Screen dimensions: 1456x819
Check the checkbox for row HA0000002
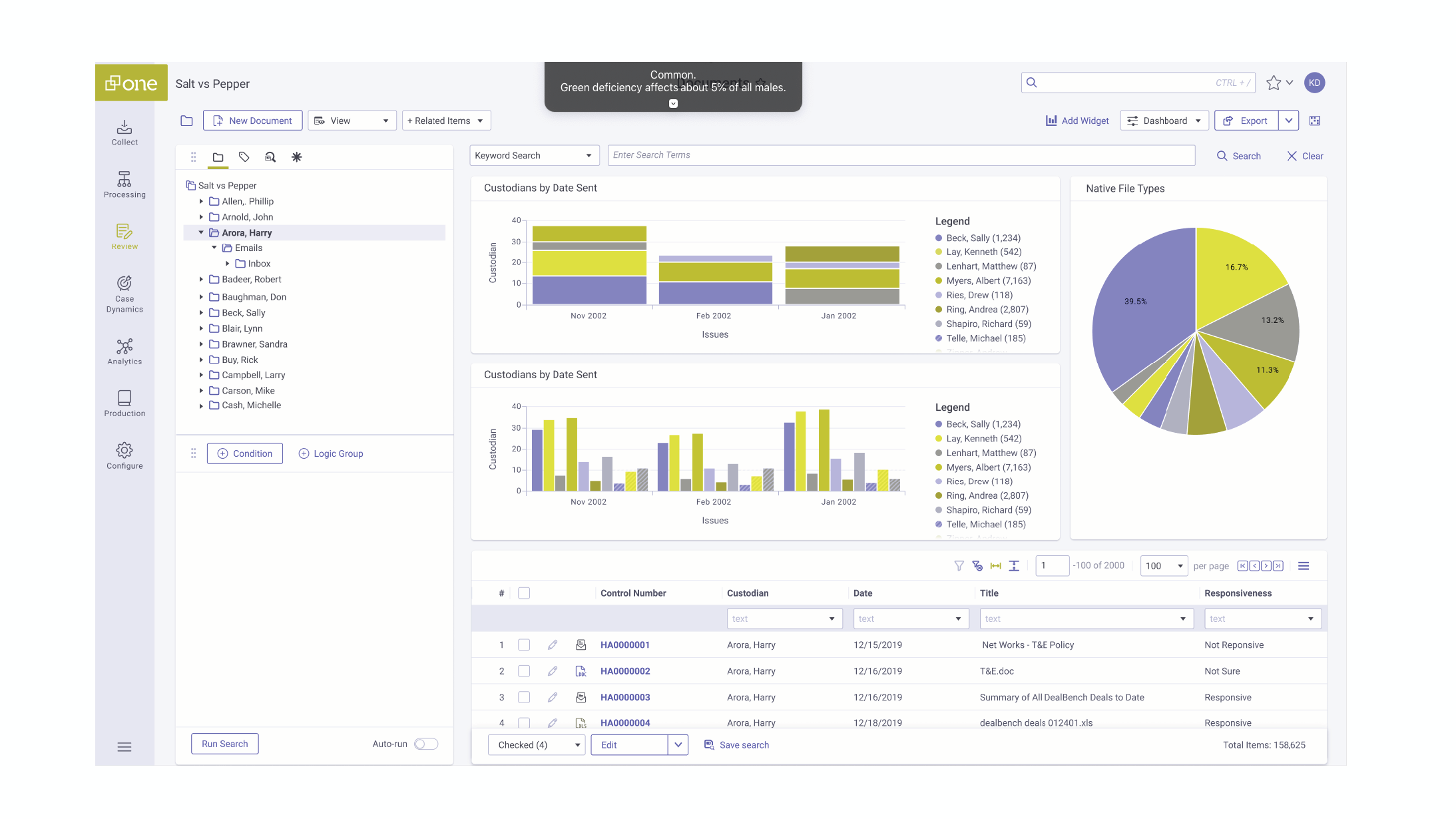pos(524,671)
